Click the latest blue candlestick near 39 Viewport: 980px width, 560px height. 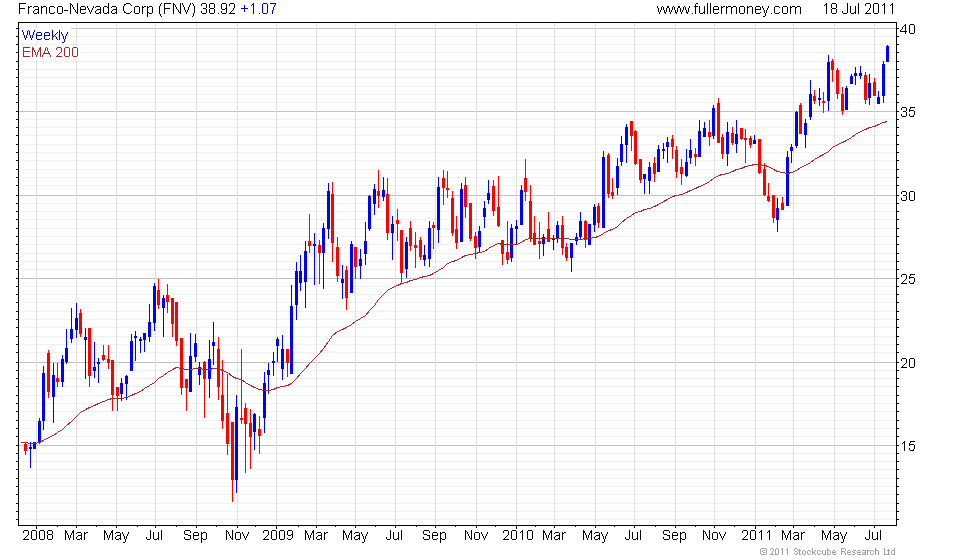coord(888,53)
